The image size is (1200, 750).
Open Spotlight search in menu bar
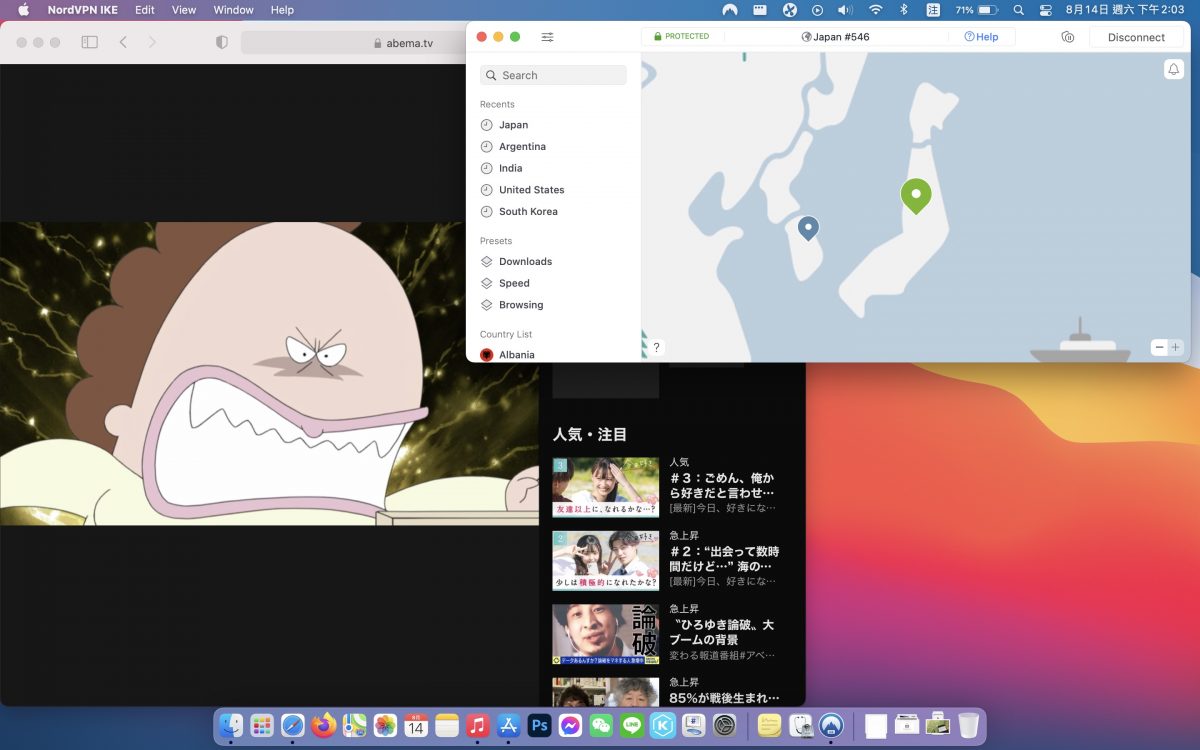click(1018, 10)
